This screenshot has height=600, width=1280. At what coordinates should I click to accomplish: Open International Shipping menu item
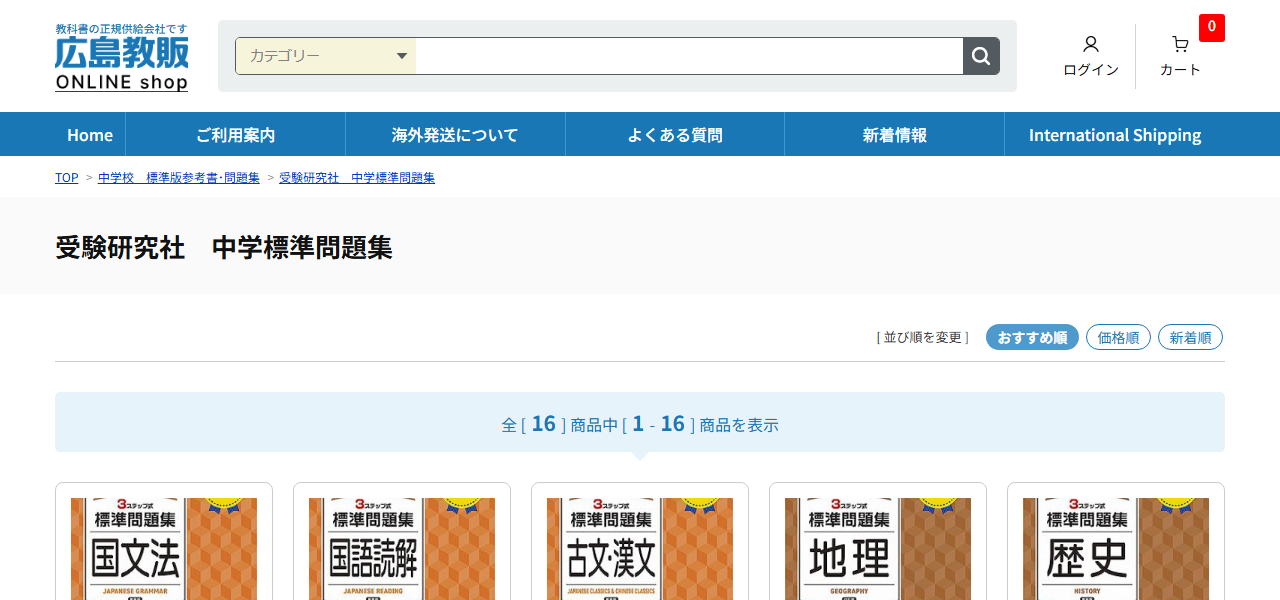1115,135
